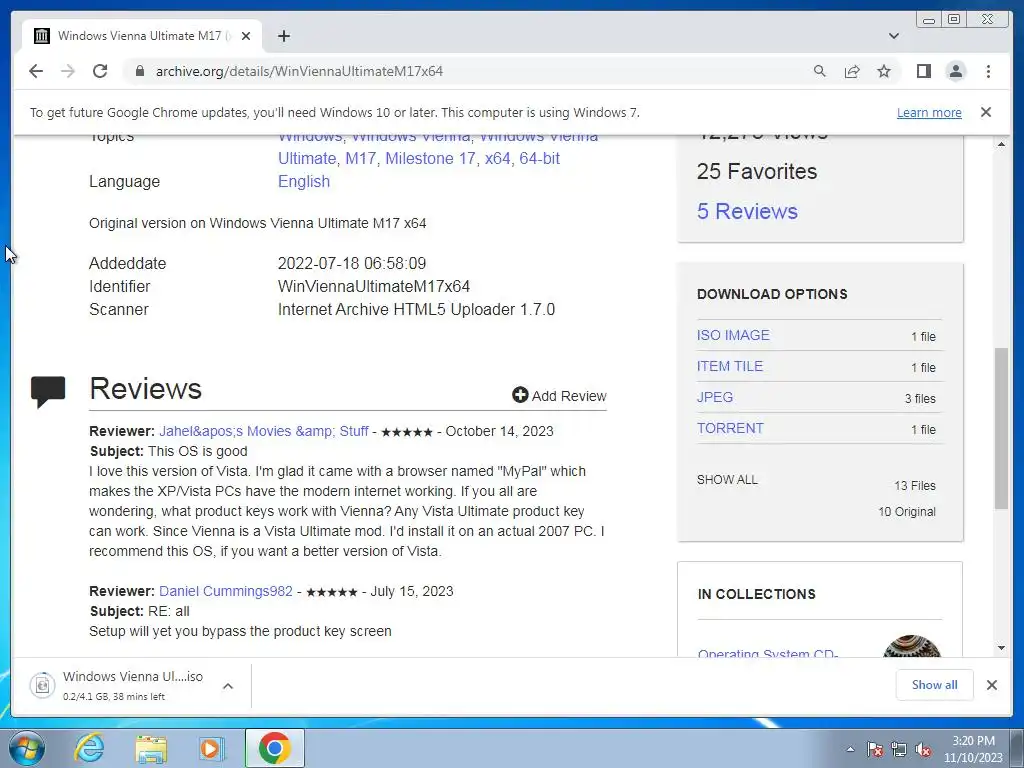Bookmark this page with the star

point(884,71)
